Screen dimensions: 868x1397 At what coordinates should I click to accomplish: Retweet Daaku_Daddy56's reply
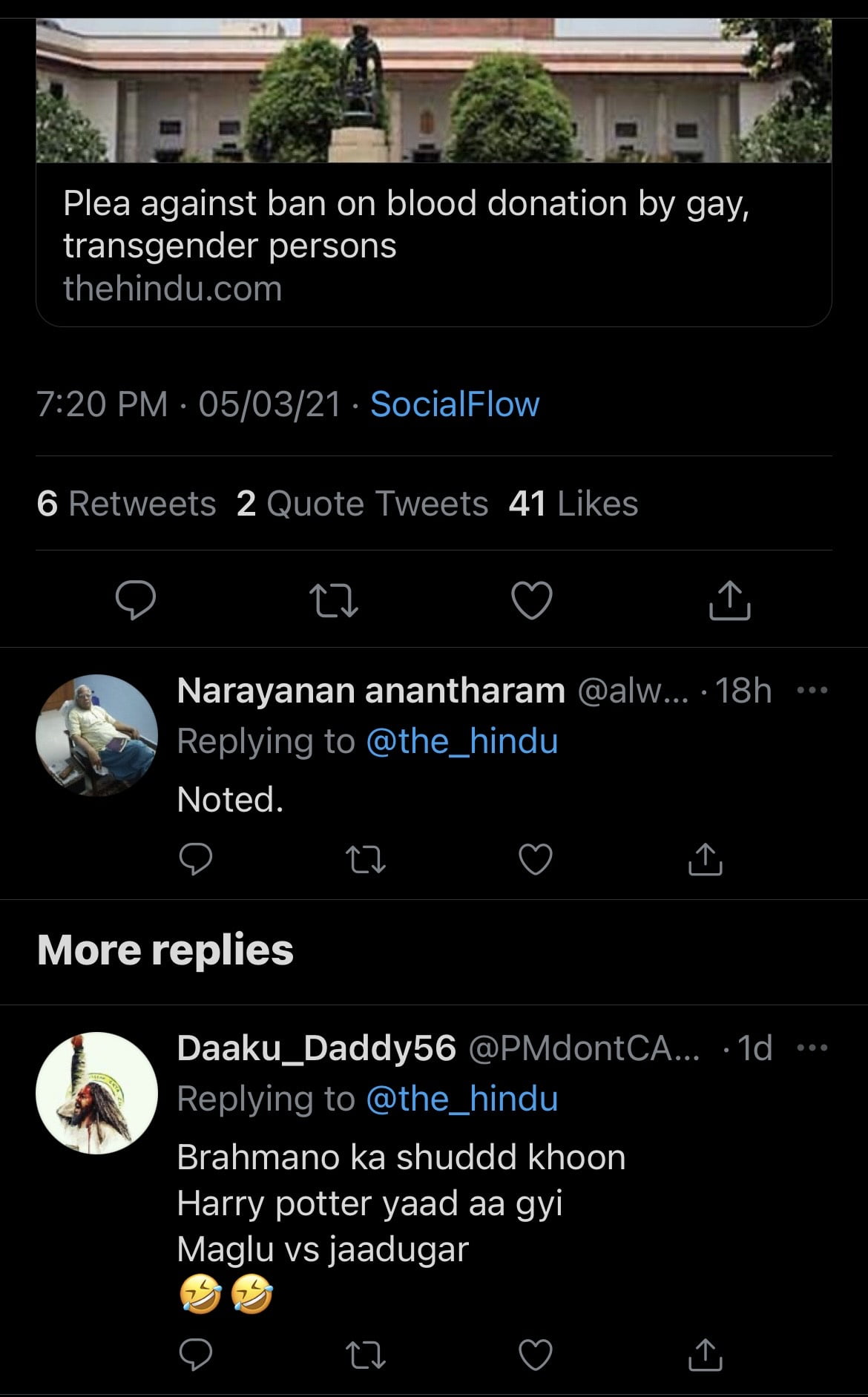coord(366,1355)
